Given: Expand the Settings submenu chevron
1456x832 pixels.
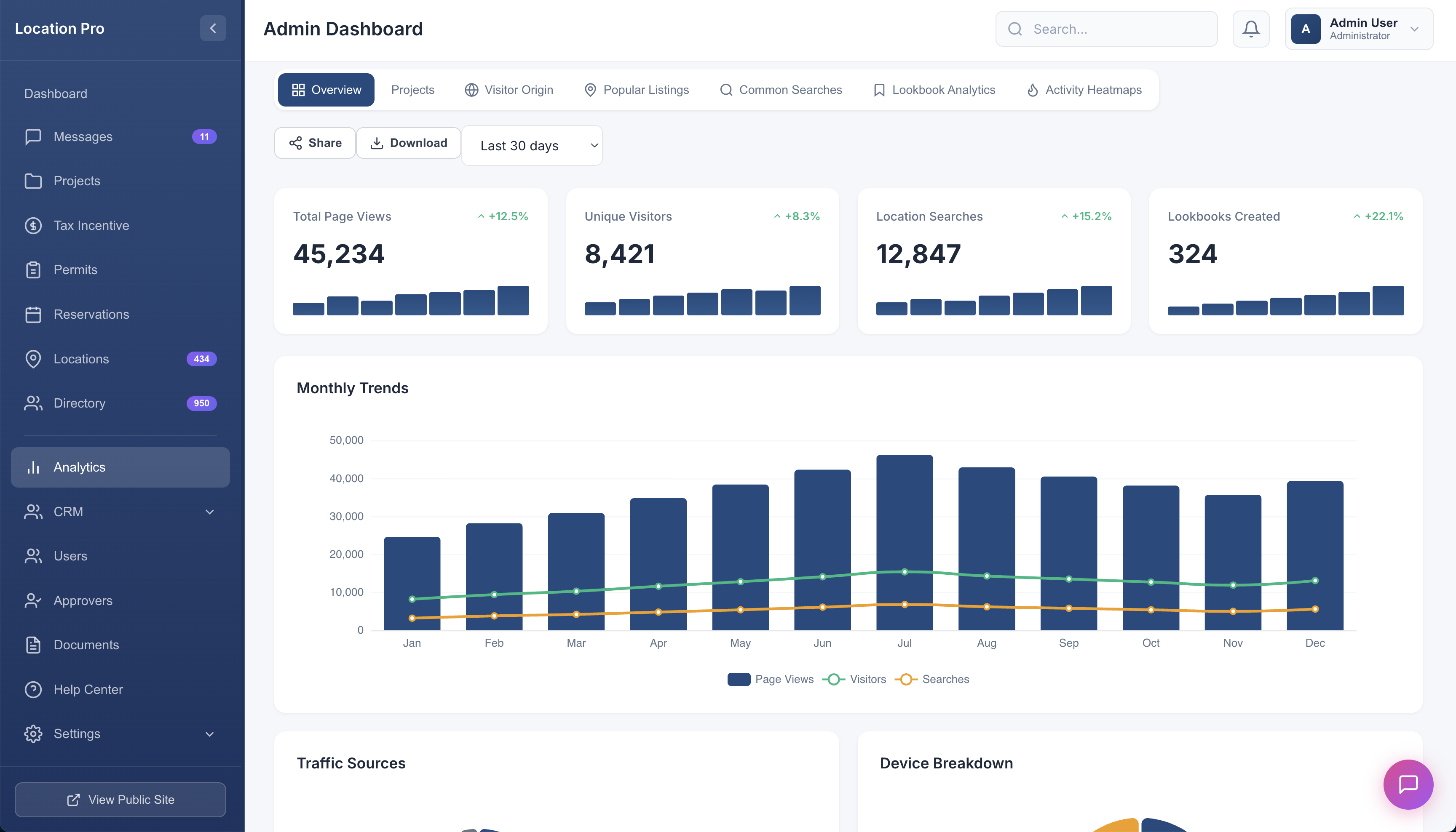Looking at the screenshot, I should pyautogui.click(x=210, y=734).
